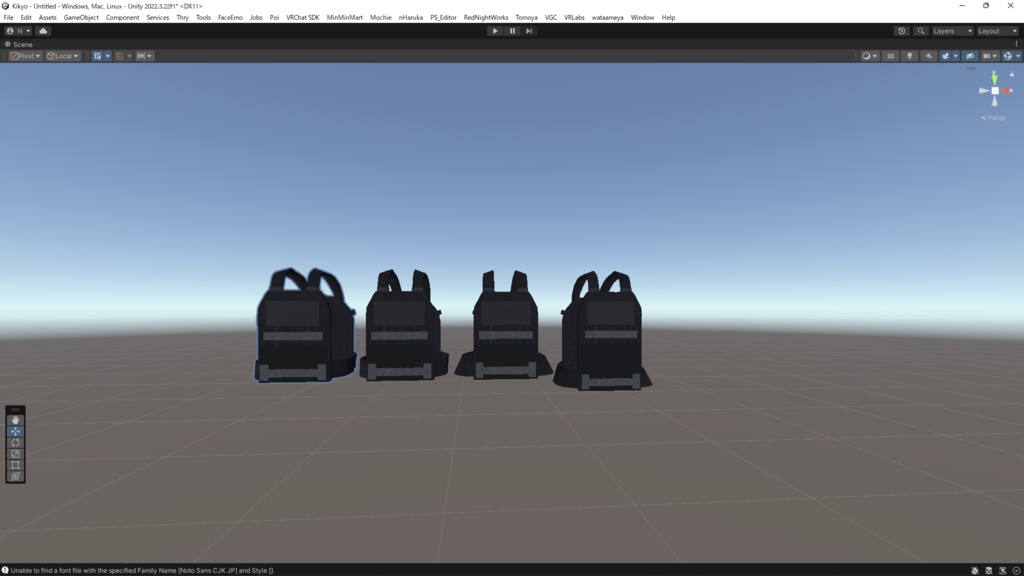Click the search icon near Layers
Viewport: 1024px width, 576px height.
[x=920, y=31]
